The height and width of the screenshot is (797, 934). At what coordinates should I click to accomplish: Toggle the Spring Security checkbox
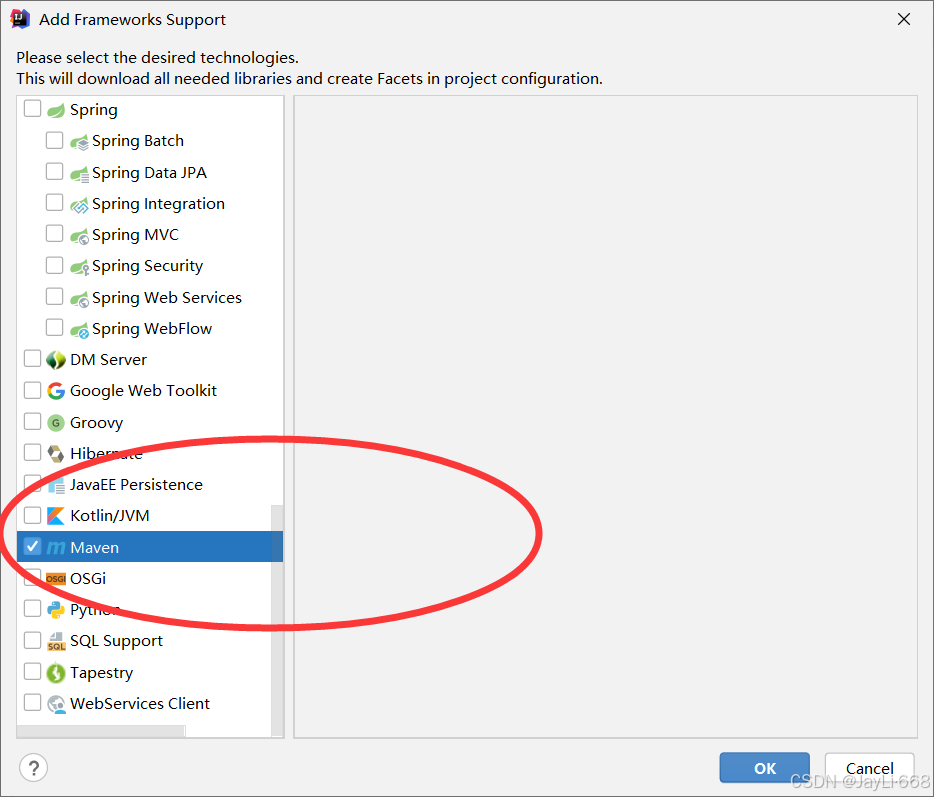(54, 264)
